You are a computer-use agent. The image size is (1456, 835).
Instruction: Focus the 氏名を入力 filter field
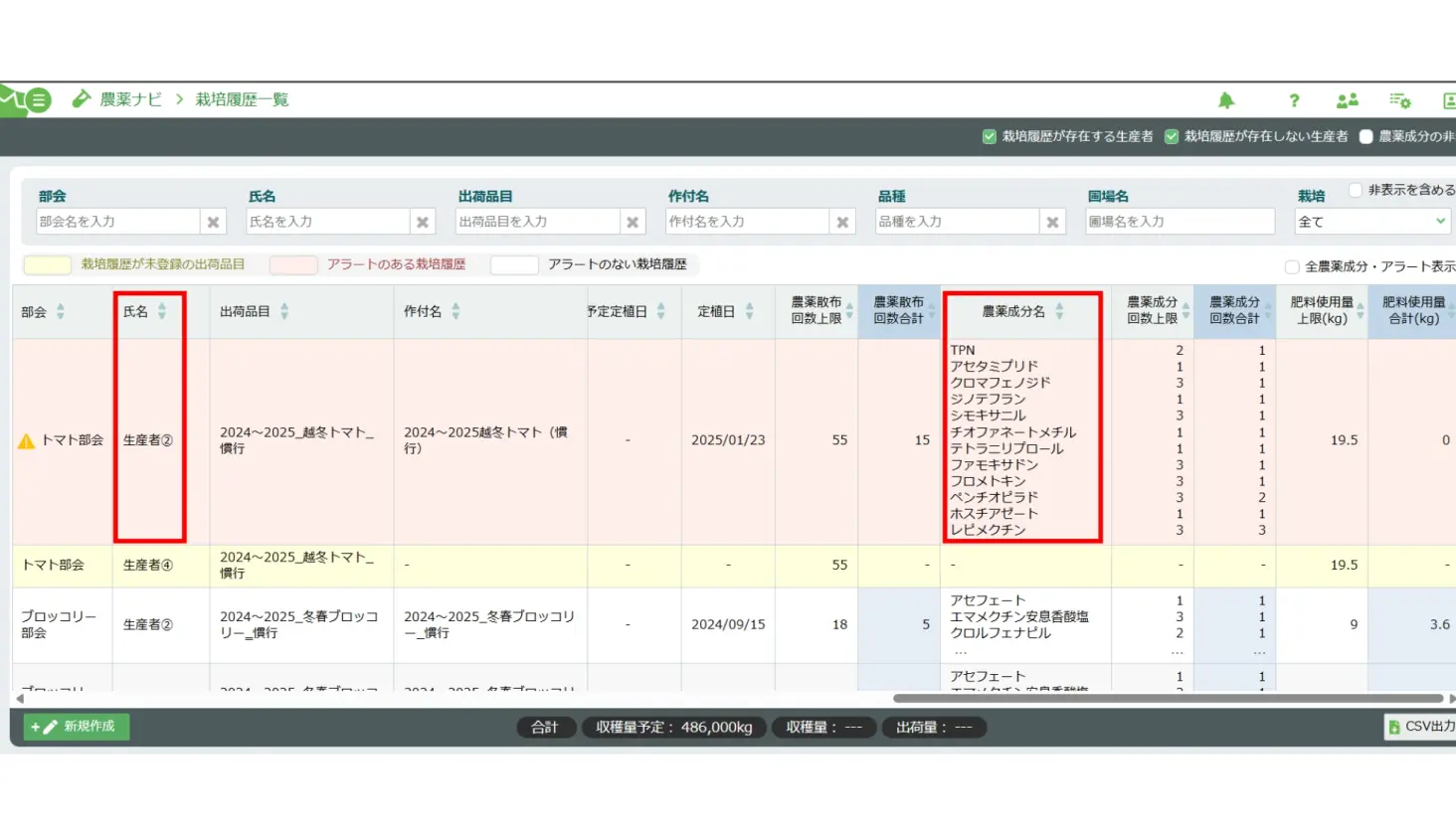(x=327, y=222)
